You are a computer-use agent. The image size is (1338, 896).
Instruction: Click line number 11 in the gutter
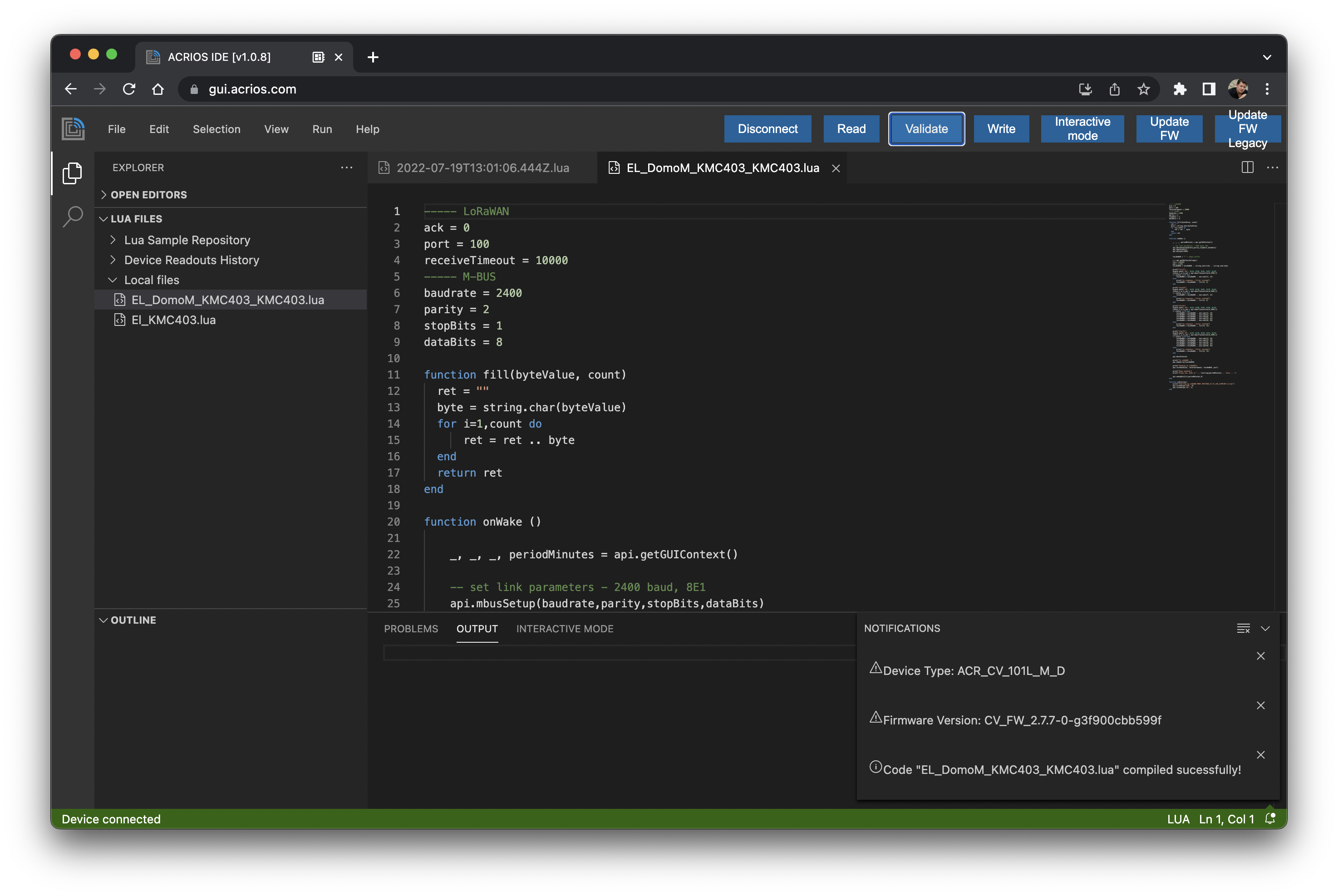393,374
